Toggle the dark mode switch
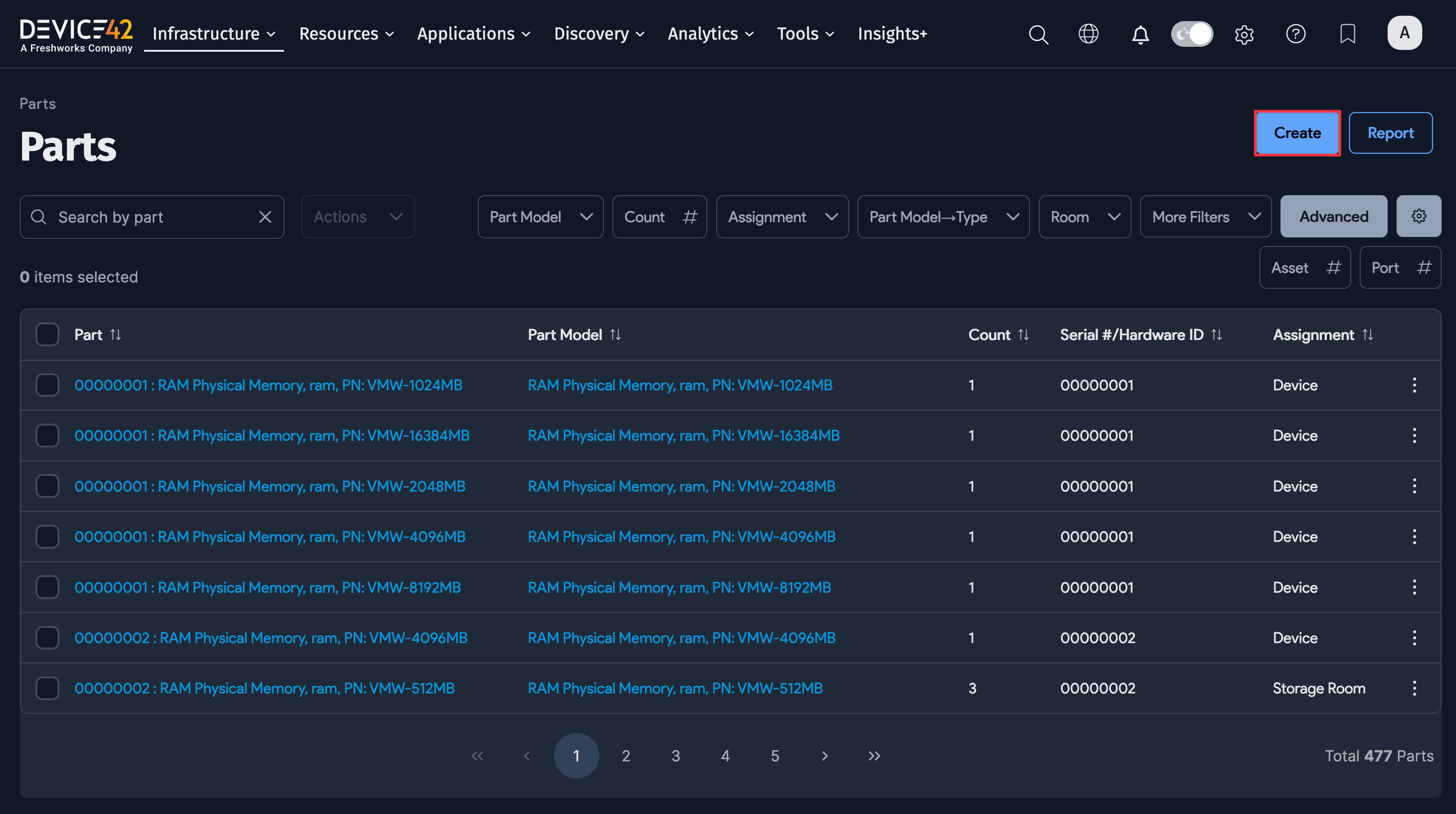 (x=1191, y=34)
